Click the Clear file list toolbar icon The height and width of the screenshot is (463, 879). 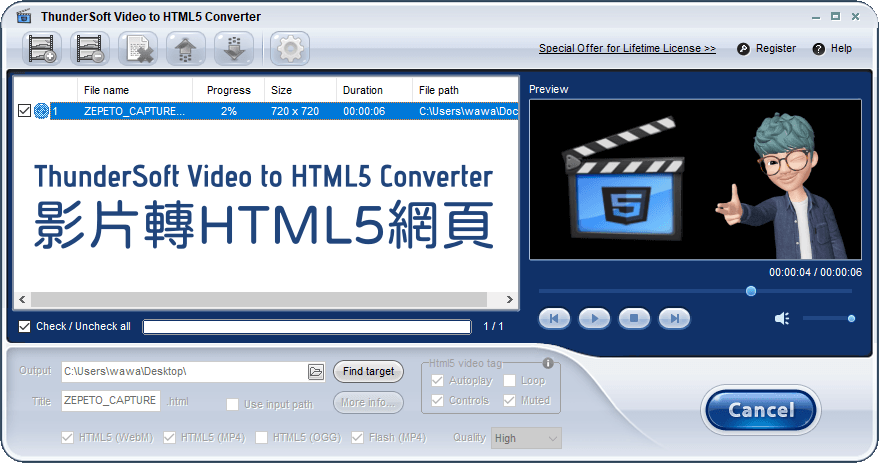[138, 49]
